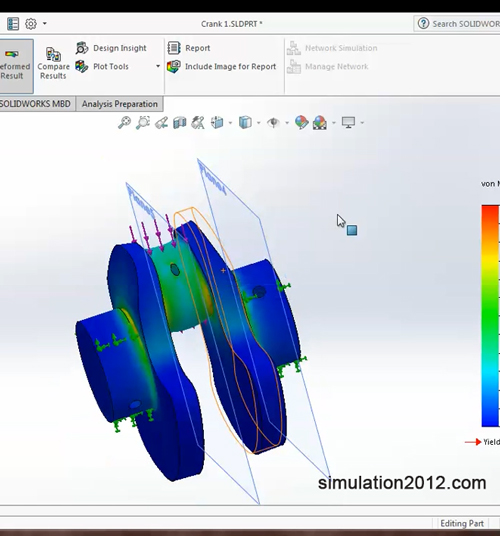Expand the Display Style dropdown arrow
The image size is (500, 536).
click(x=259, y=123)
